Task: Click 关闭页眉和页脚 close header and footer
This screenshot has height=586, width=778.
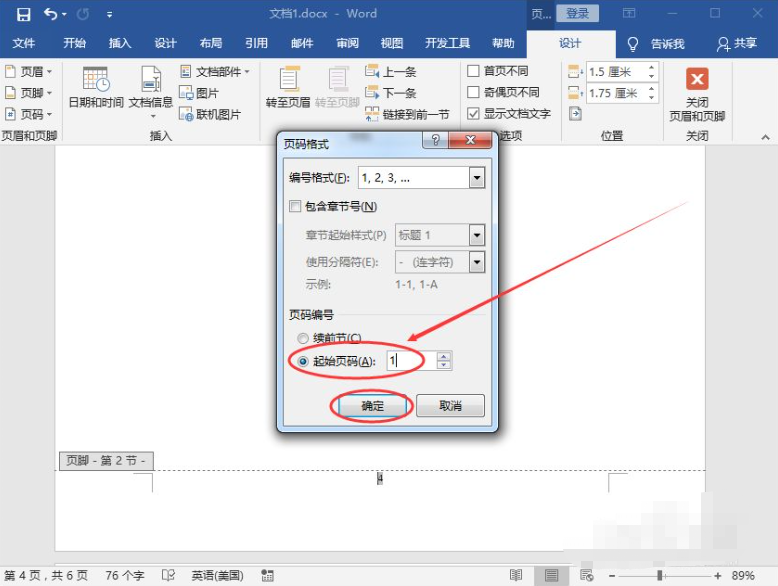Action: 697,94
